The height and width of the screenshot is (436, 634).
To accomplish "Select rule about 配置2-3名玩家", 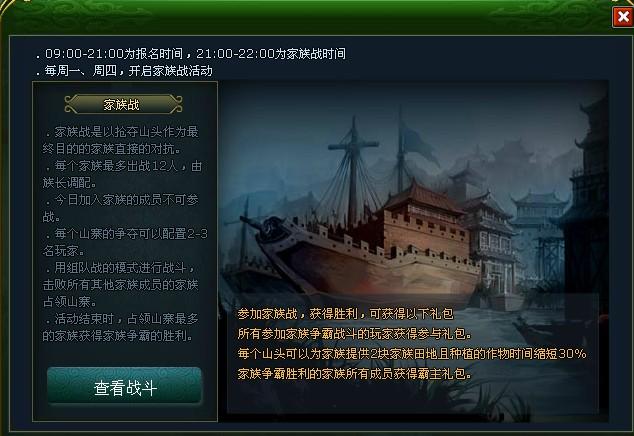I will click(x=125, y=242).
